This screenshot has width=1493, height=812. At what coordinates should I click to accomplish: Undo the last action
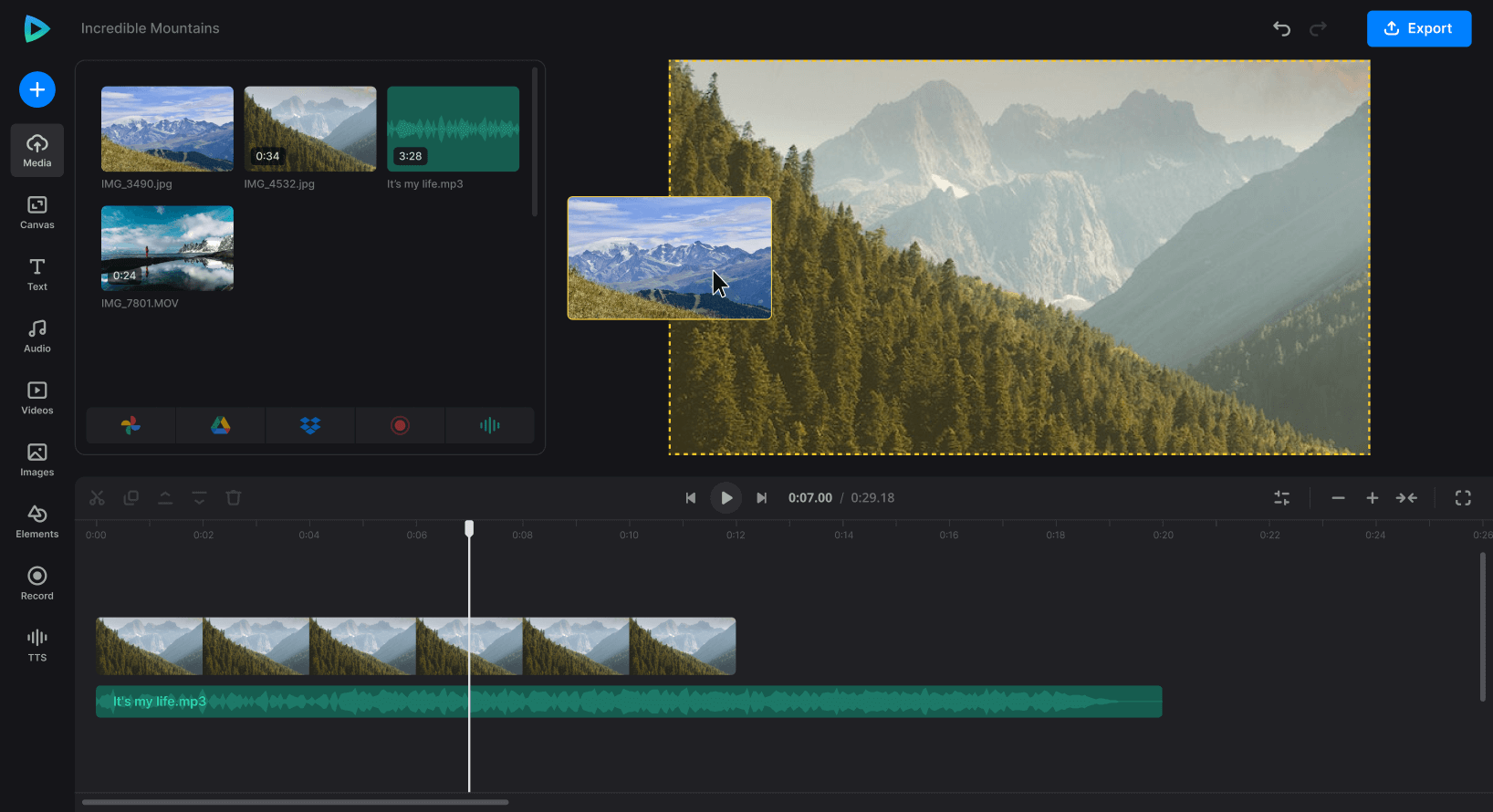tap(1281, 28)
